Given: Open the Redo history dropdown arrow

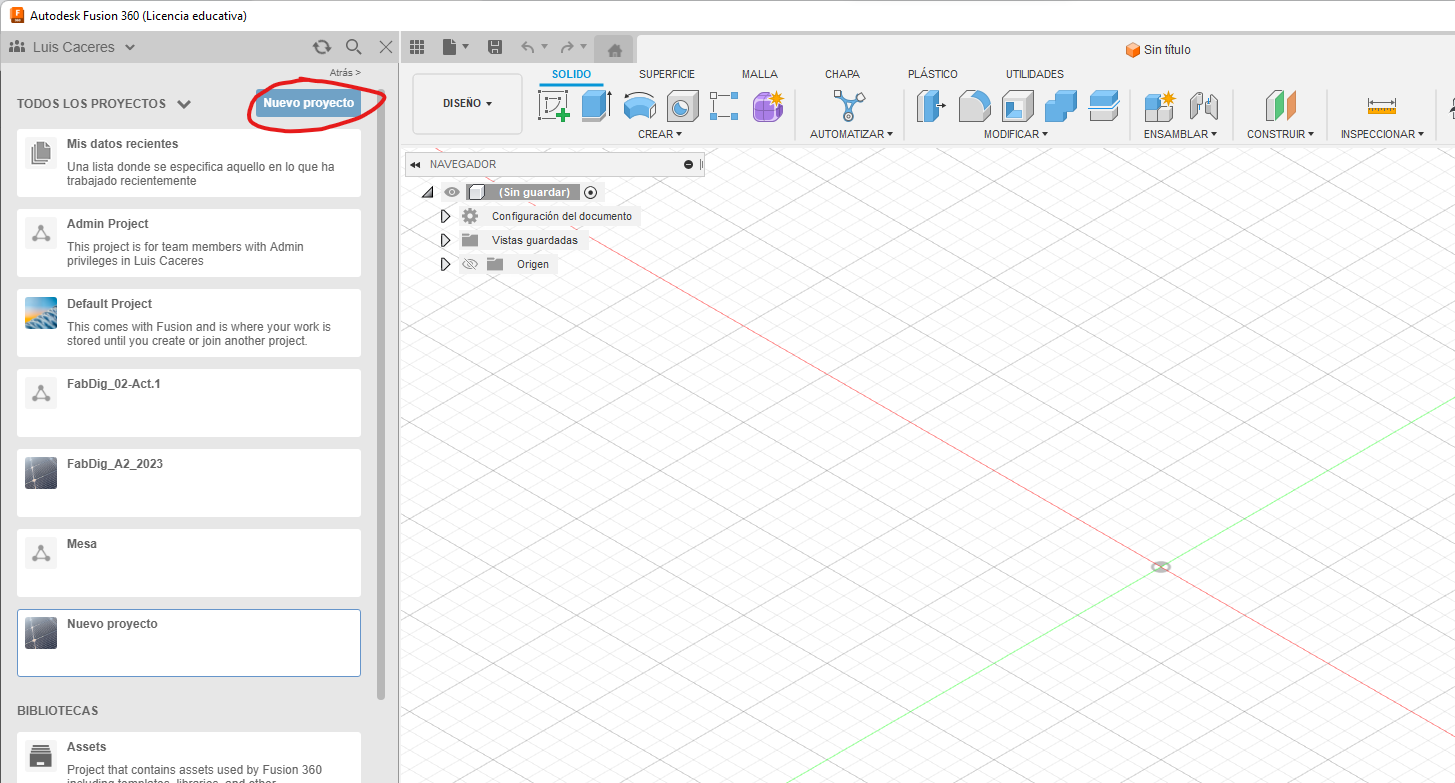Looking at the screenshot, I should (x=584, y=47).
